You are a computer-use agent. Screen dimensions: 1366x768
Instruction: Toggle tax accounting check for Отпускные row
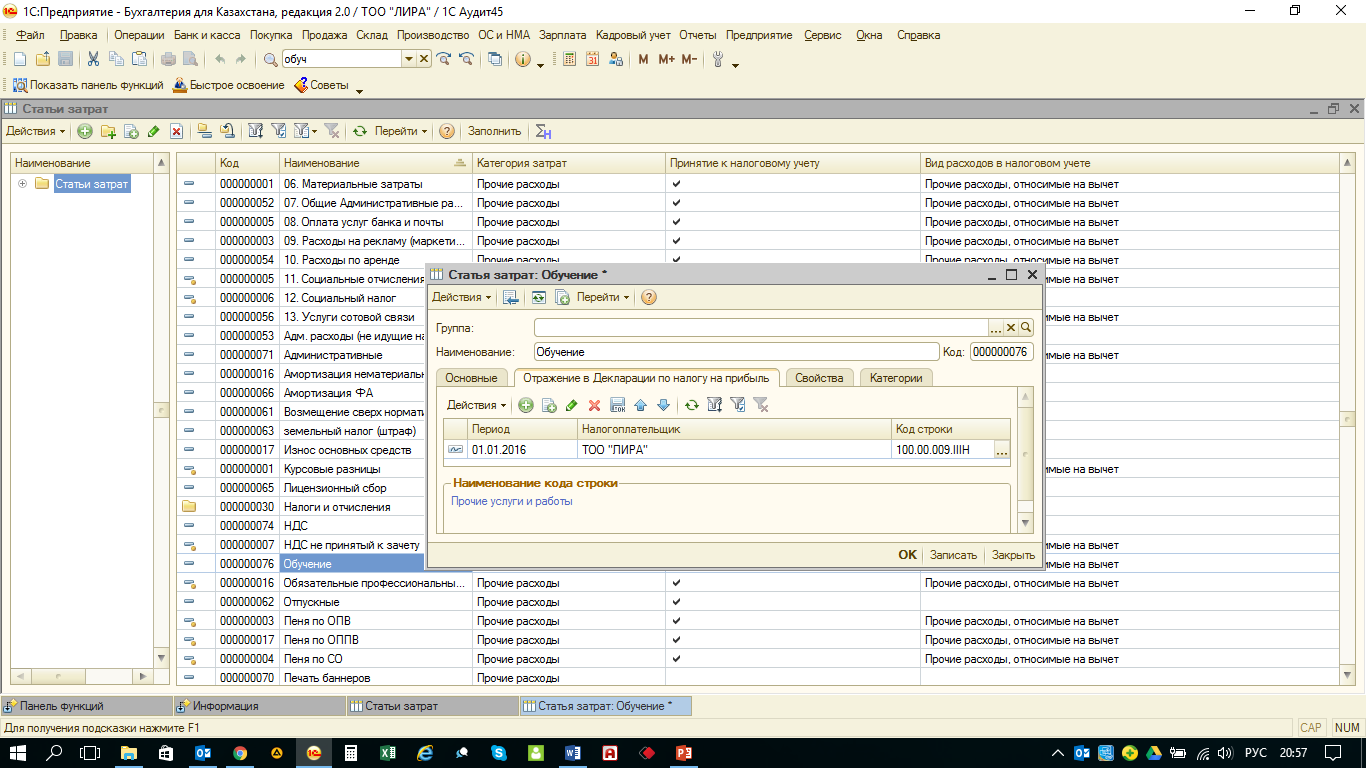(677, 602)
